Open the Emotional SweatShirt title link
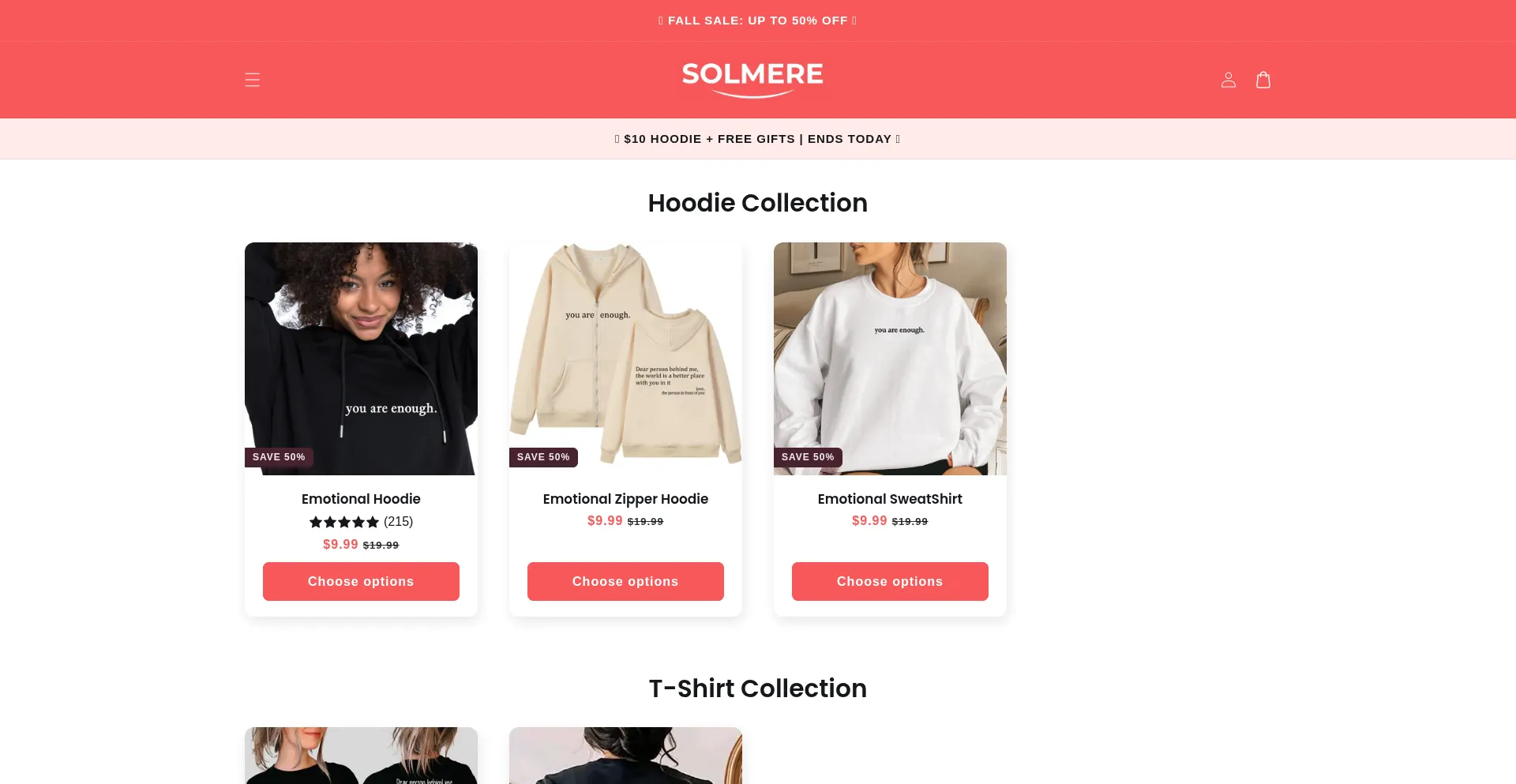Viewport: 1516px width, 784px height. point(890,499)
